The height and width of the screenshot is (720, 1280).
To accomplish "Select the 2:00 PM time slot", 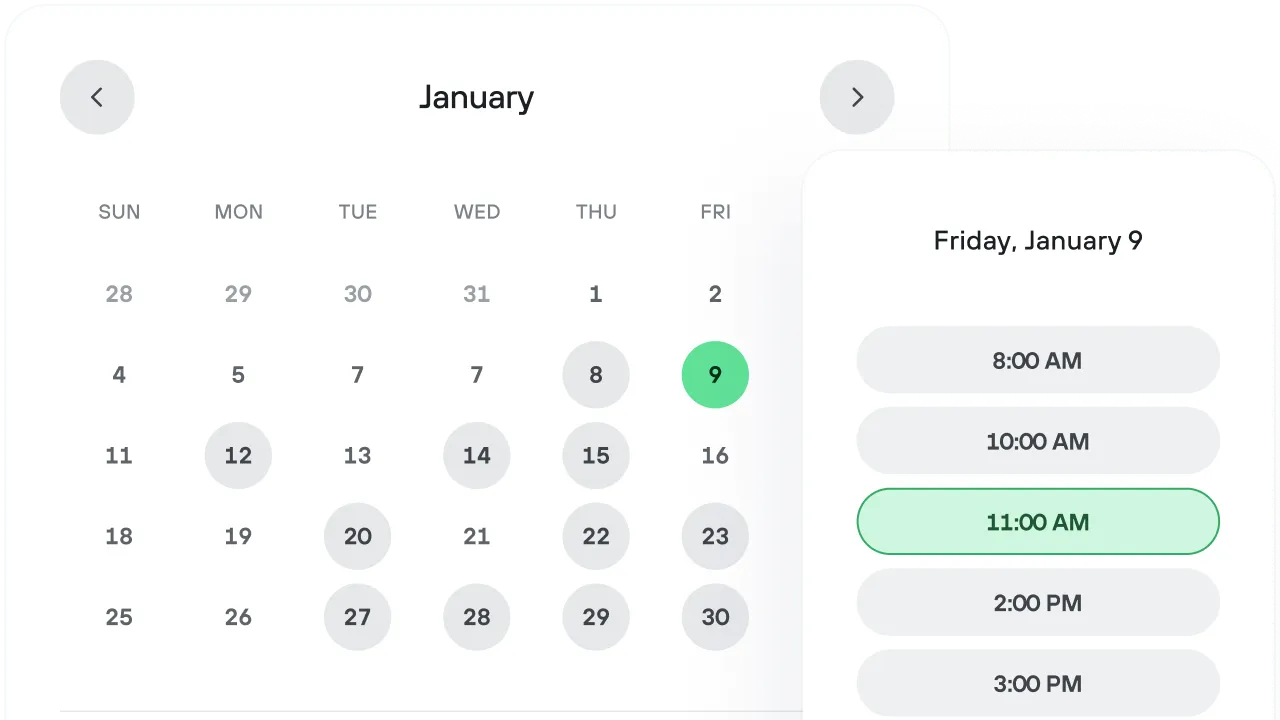I will pos(1038,603).
